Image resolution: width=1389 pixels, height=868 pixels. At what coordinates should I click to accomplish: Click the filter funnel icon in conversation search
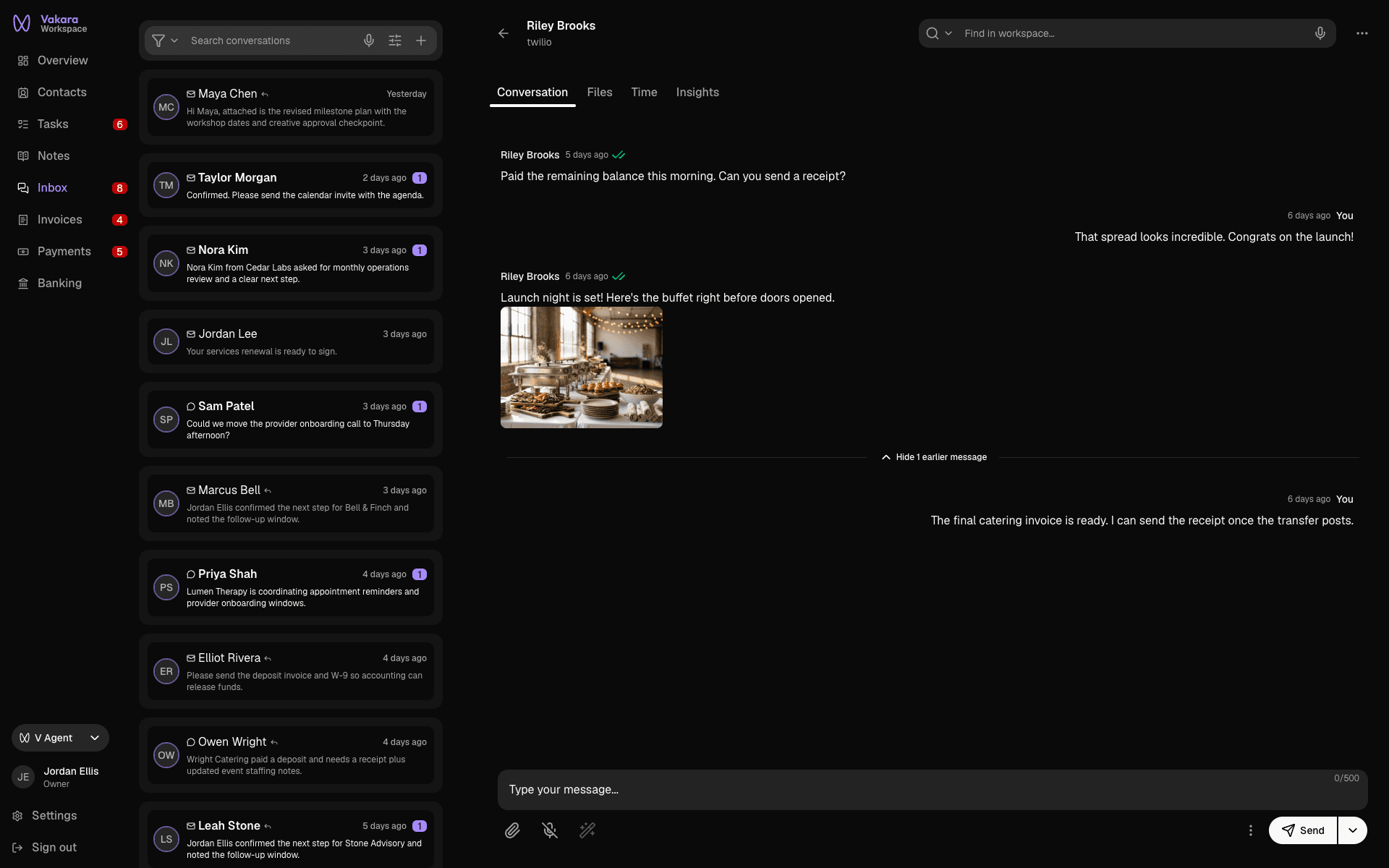pyautogui.click(x=158, y=41)
